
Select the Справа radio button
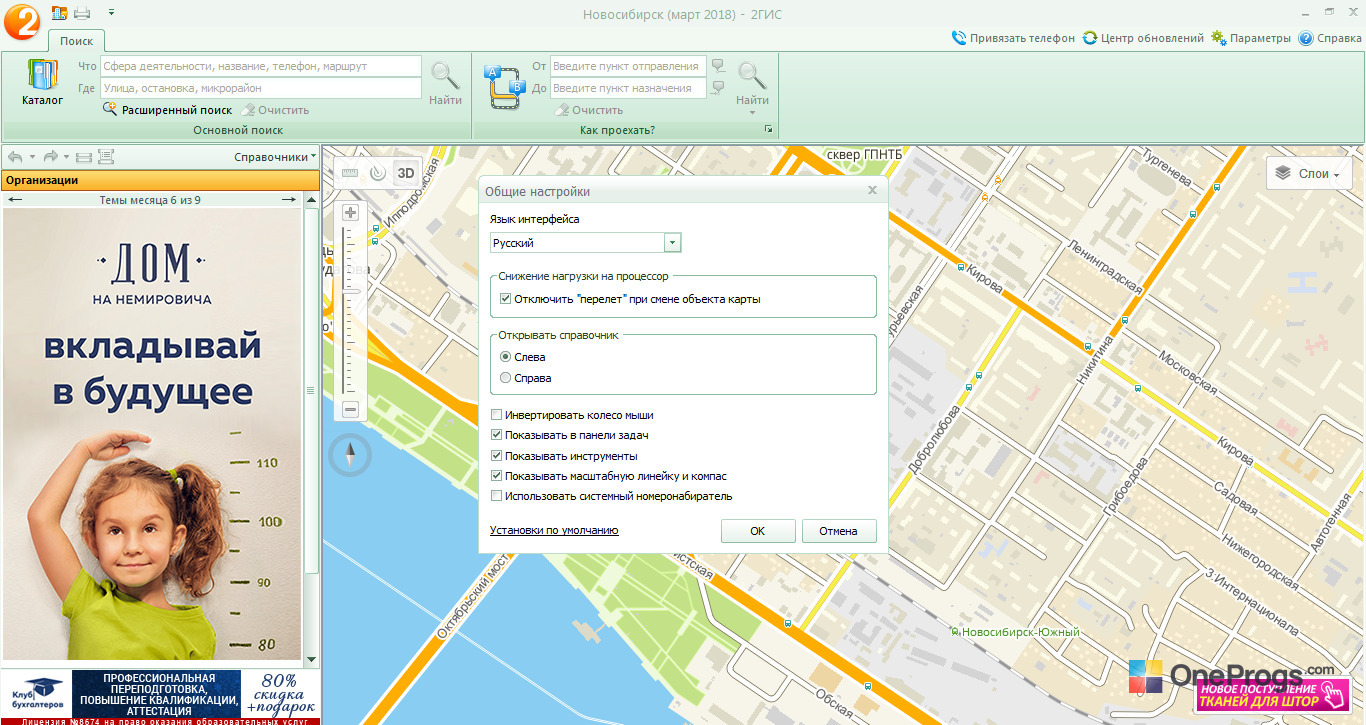[506, 378]
